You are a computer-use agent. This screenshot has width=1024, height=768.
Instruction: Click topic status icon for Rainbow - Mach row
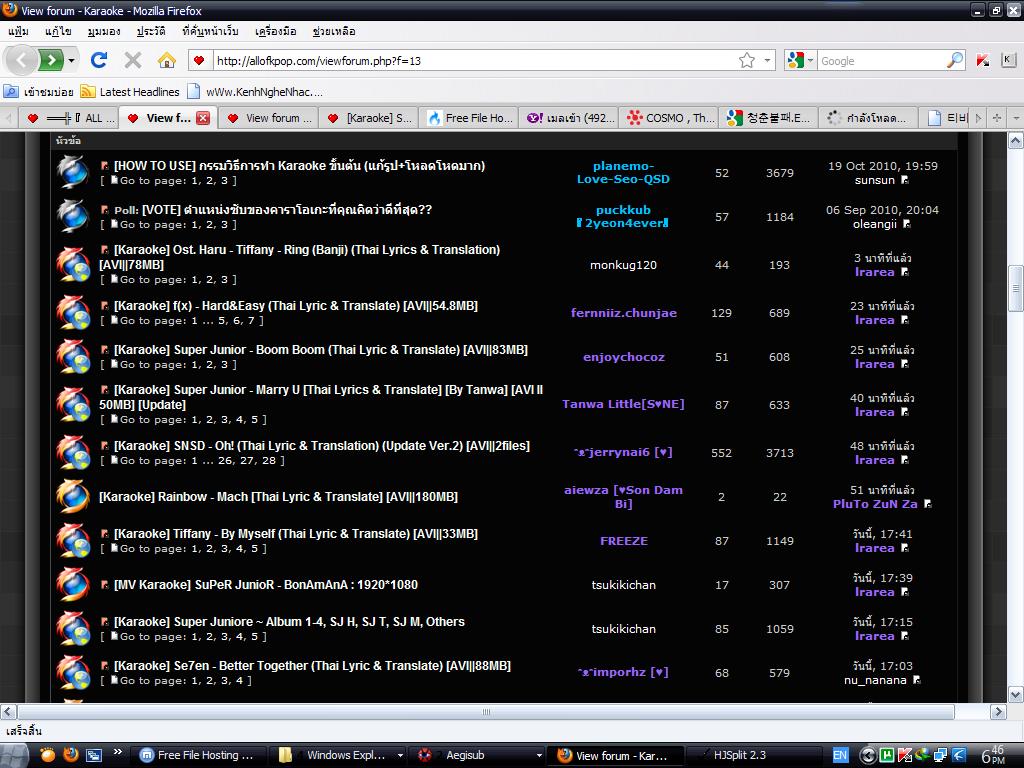(72, 497)
